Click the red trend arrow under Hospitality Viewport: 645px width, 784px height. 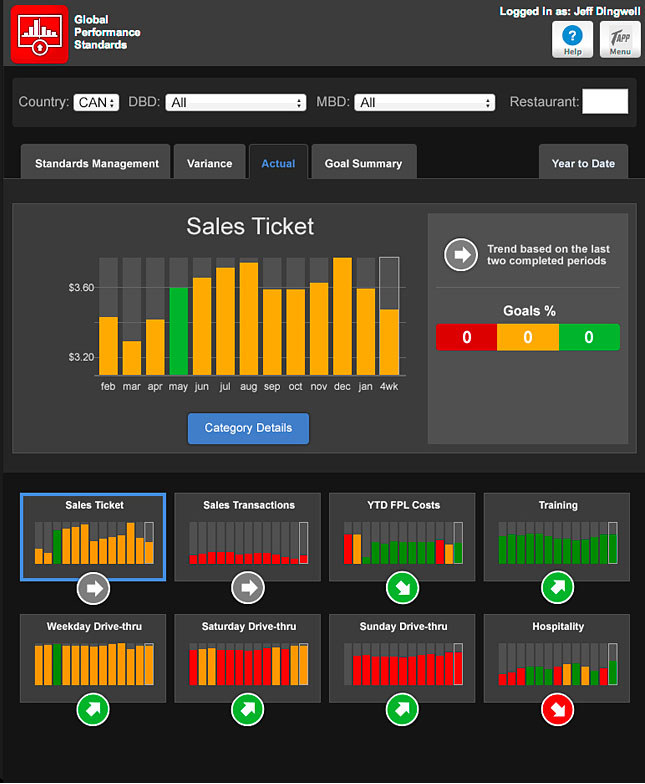point(557,710)
